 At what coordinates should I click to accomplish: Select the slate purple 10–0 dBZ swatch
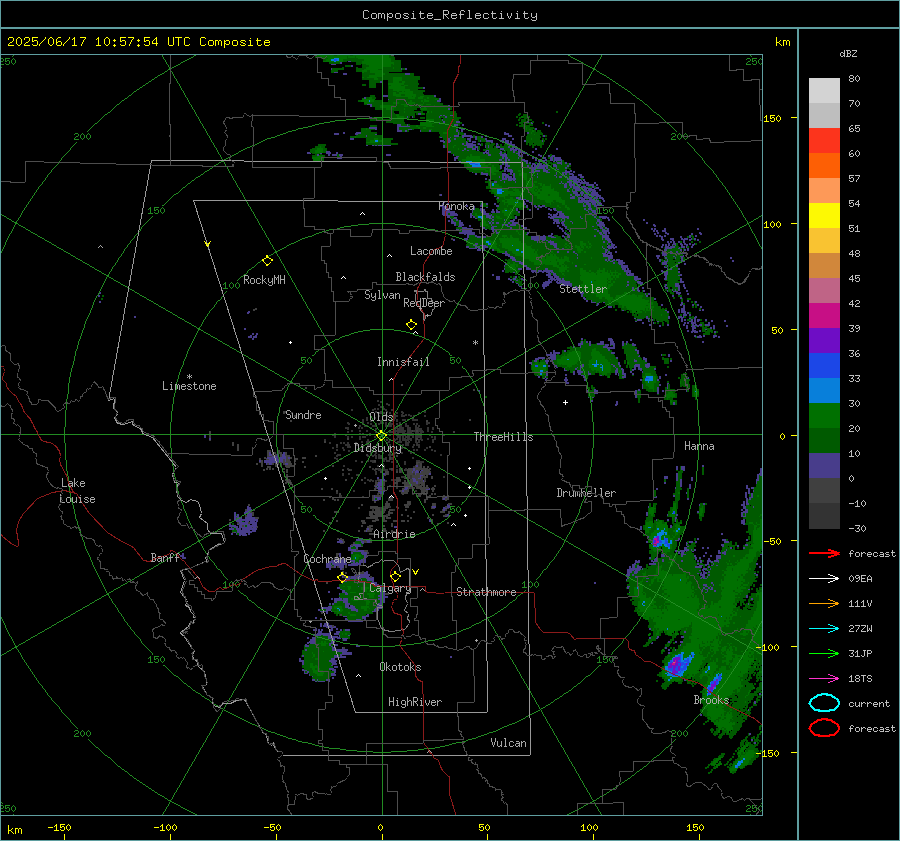pyautogui.click(x=824, y=466)
